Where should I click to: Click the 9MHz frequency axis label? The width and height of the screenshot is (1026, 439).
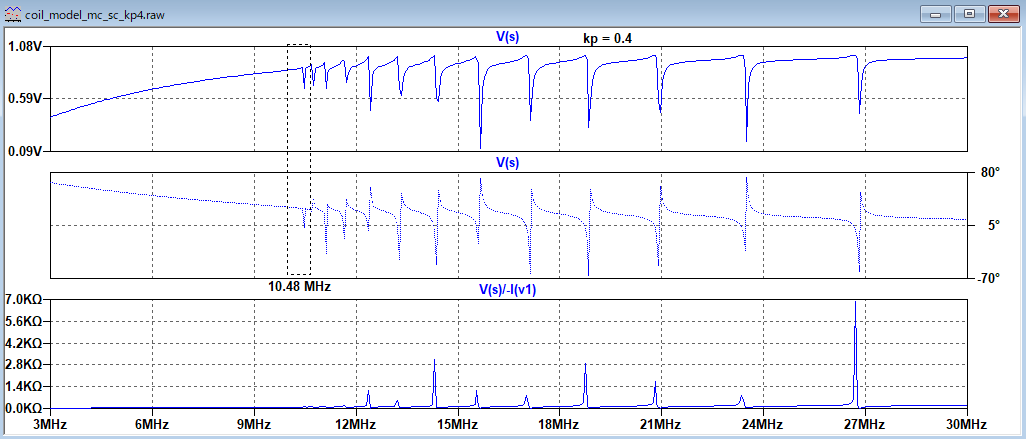pyautogui.click(x=255, y=424)
